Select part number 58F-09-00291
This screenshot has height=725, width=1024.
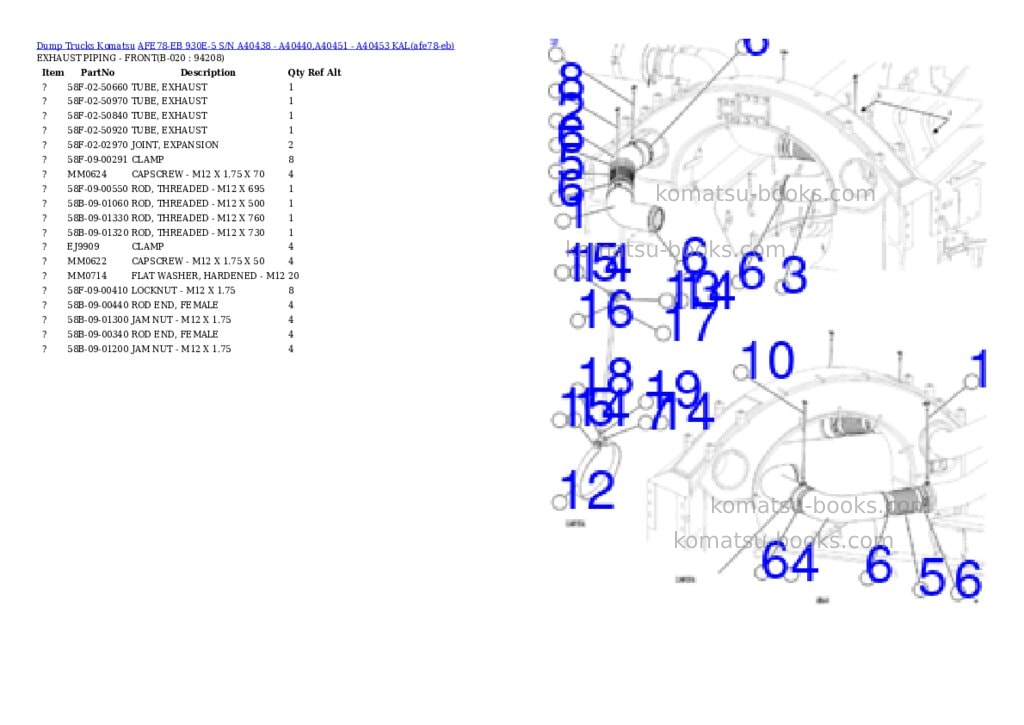coord(97,159)
